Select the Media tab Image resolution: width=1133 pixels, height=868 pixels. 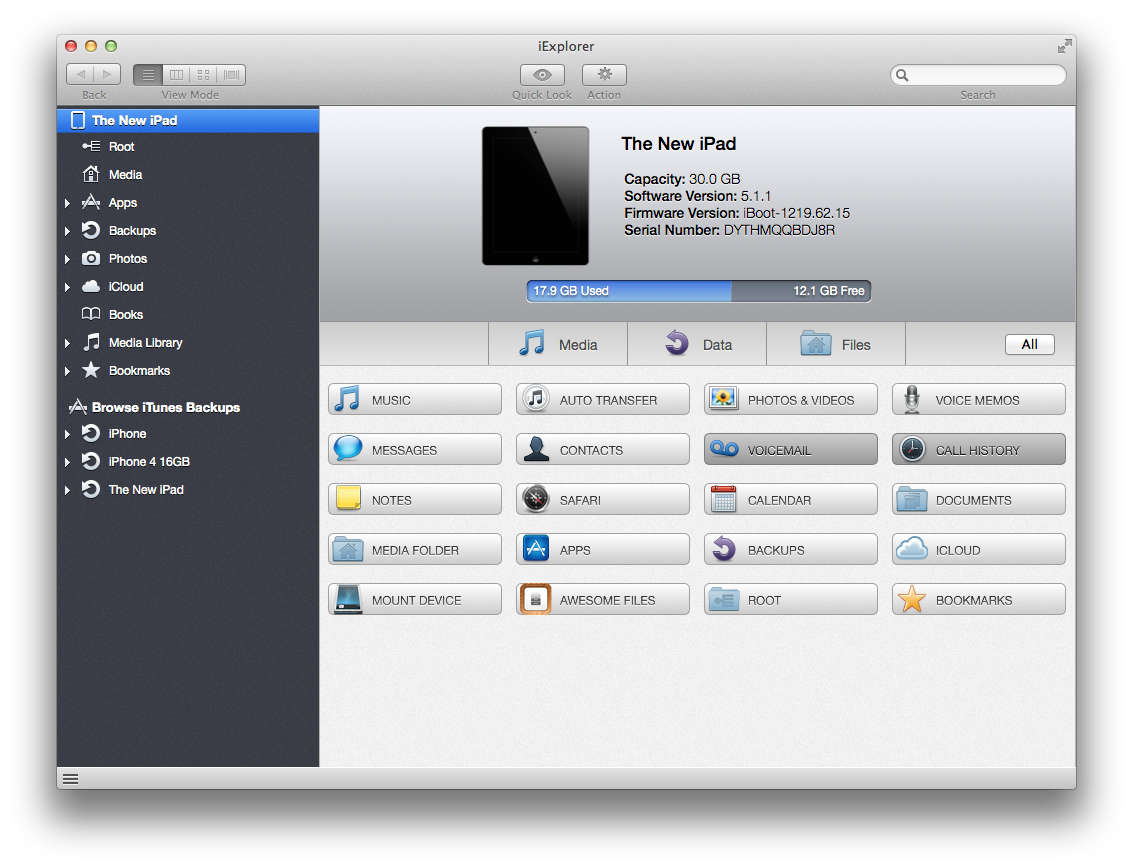tap(558, 345)
